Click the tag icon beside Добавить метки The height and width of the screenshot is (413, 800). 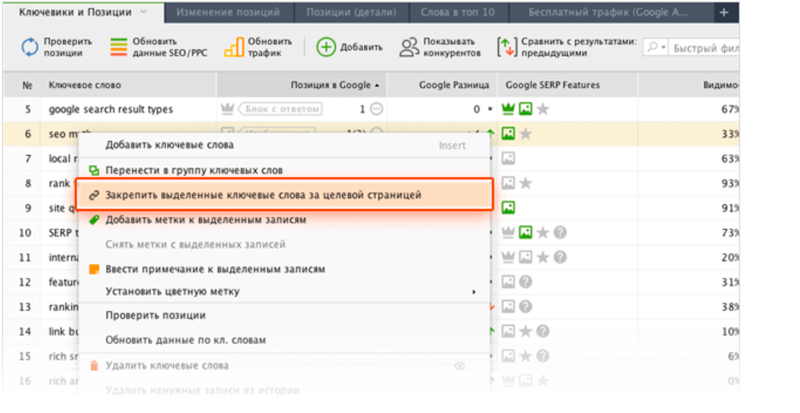(x=93, y=220)
